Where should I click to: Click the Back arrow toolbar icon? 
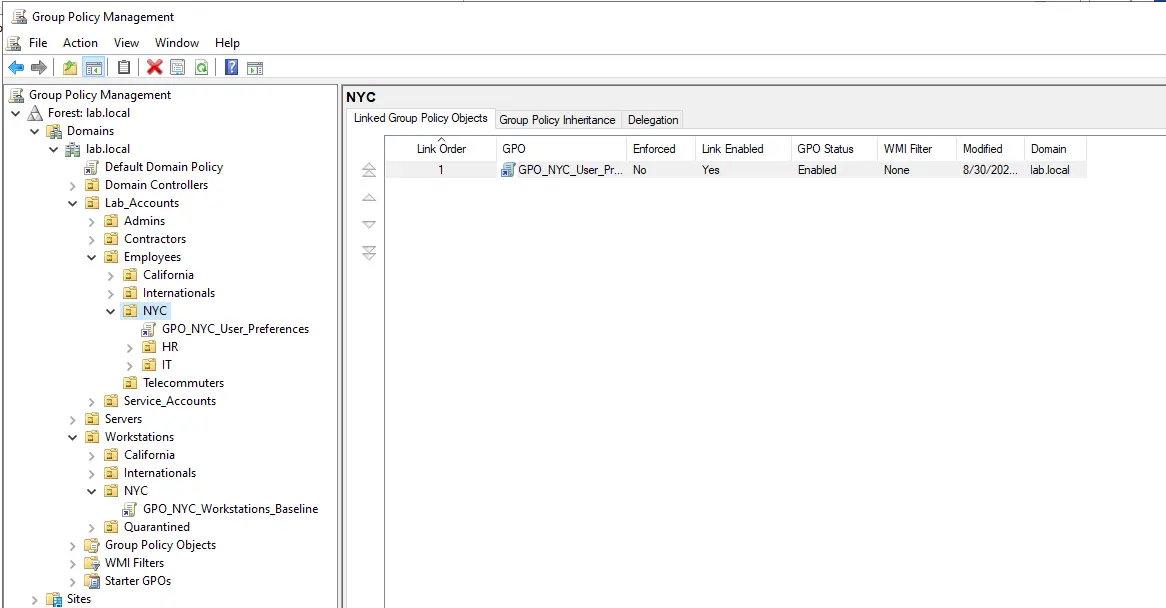click(x=16, y=68)
